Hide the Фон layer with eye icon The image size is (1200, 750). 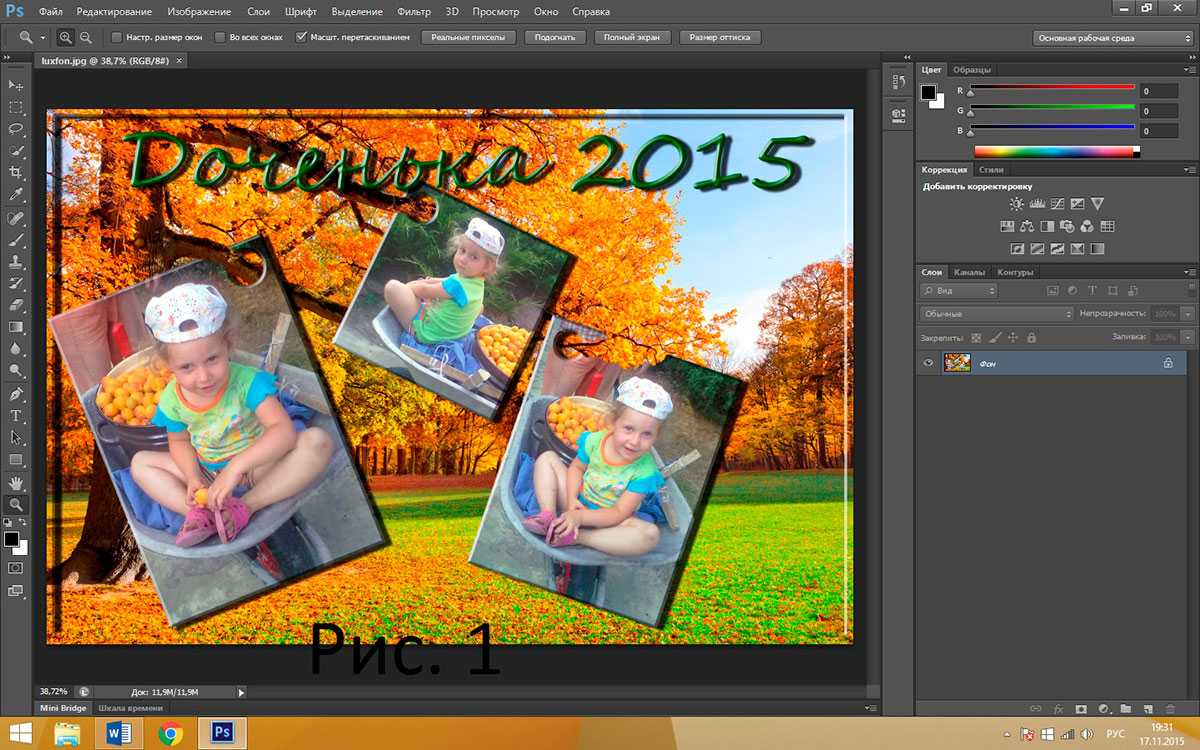(928, 363)
